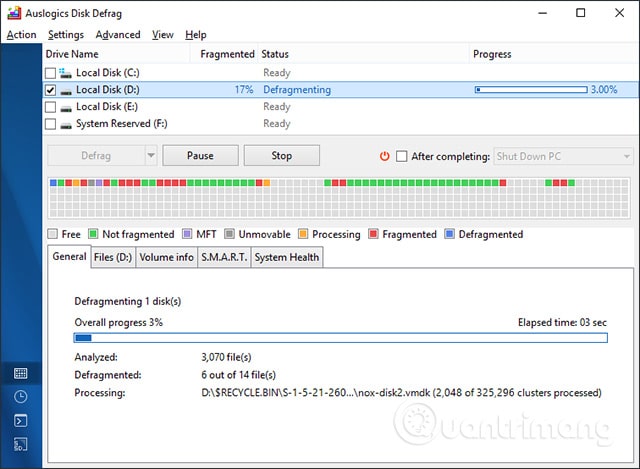Screen dimensions: 640x469
Task: Enable the After completing checkbox
Action: (x=402, y=156)
